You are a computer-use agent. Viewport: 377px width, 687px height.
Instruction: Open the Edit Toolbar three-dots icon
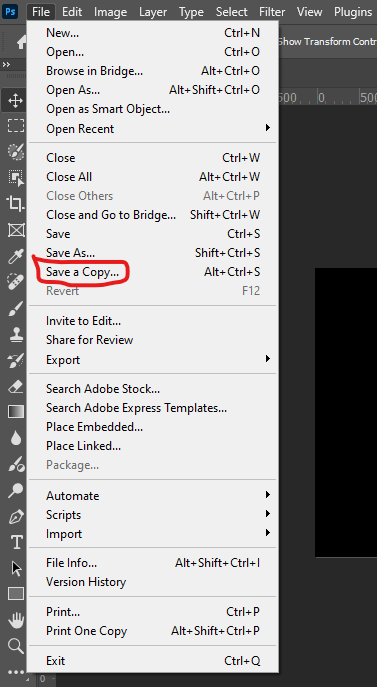[x=16, y=672]
